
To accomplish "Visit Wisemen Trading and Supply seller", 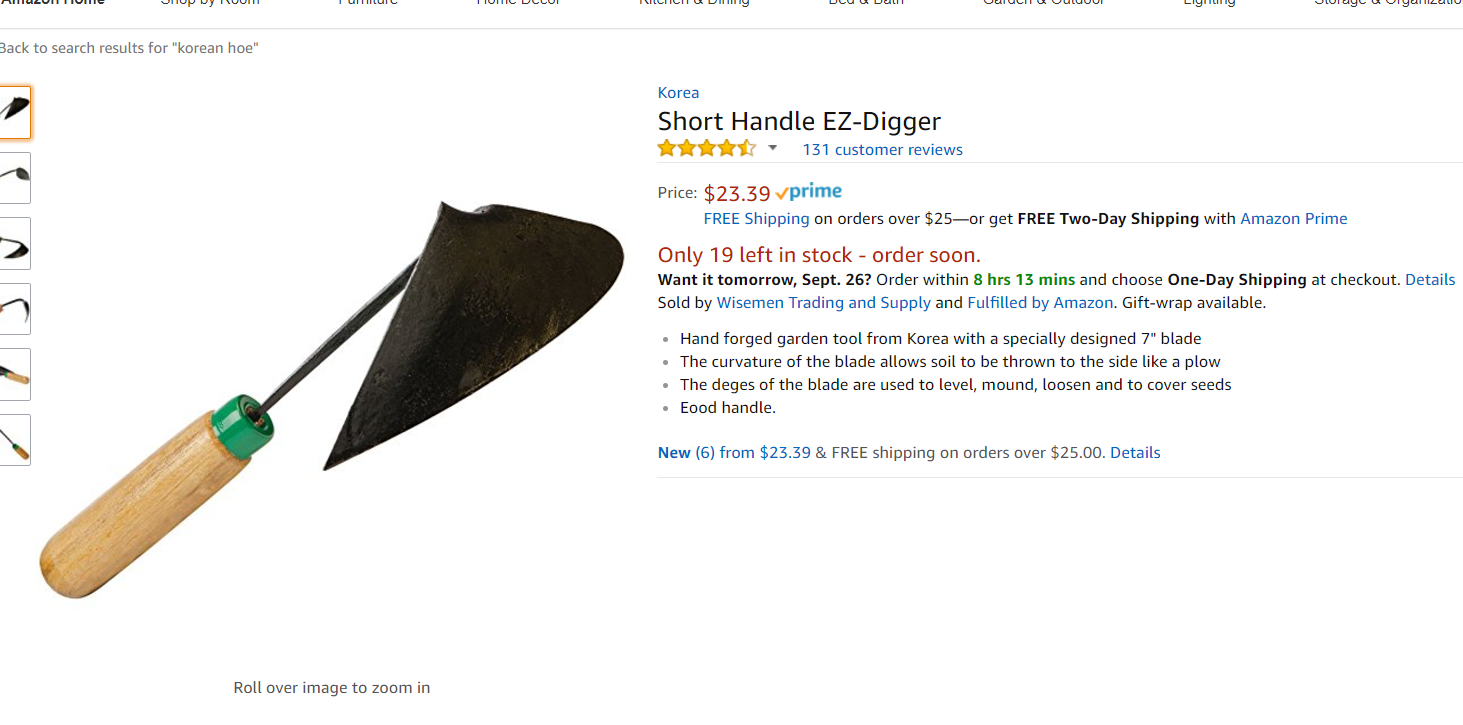I will pyautogui.click(x=823, y=303).
